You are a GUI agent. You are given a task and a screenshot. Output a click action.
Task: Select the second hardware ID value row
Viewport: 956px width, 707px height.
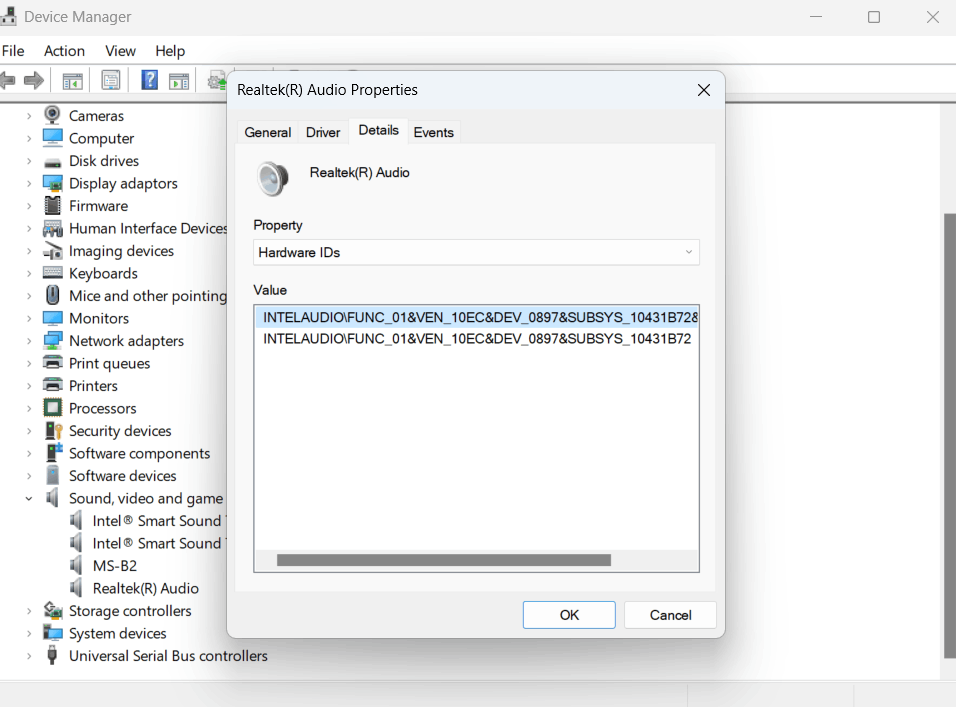476,339
